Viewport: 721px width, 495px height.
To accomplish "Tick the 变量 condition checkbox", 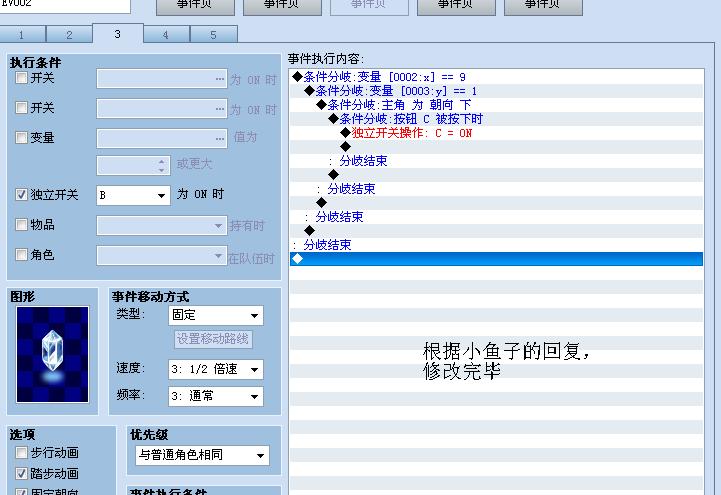I will pyautogui.click(x=21, y=137).
